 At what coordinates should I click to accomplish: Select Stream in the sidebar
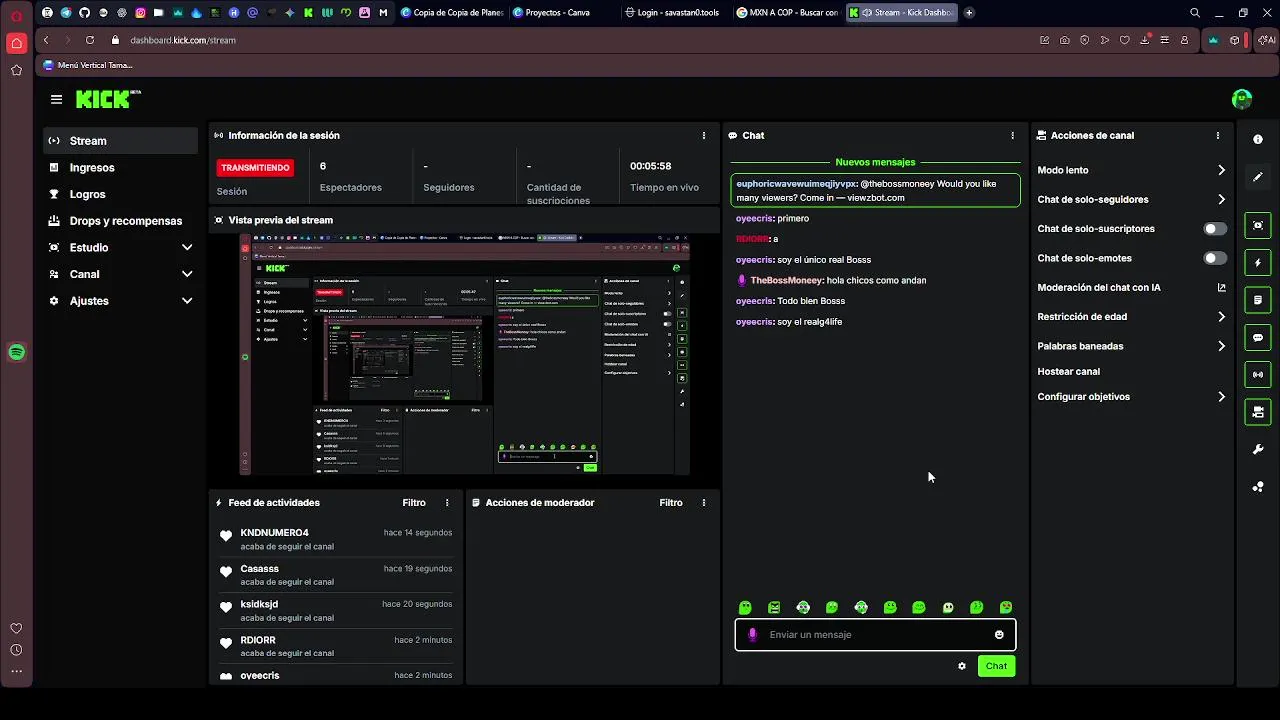(120, 141)
